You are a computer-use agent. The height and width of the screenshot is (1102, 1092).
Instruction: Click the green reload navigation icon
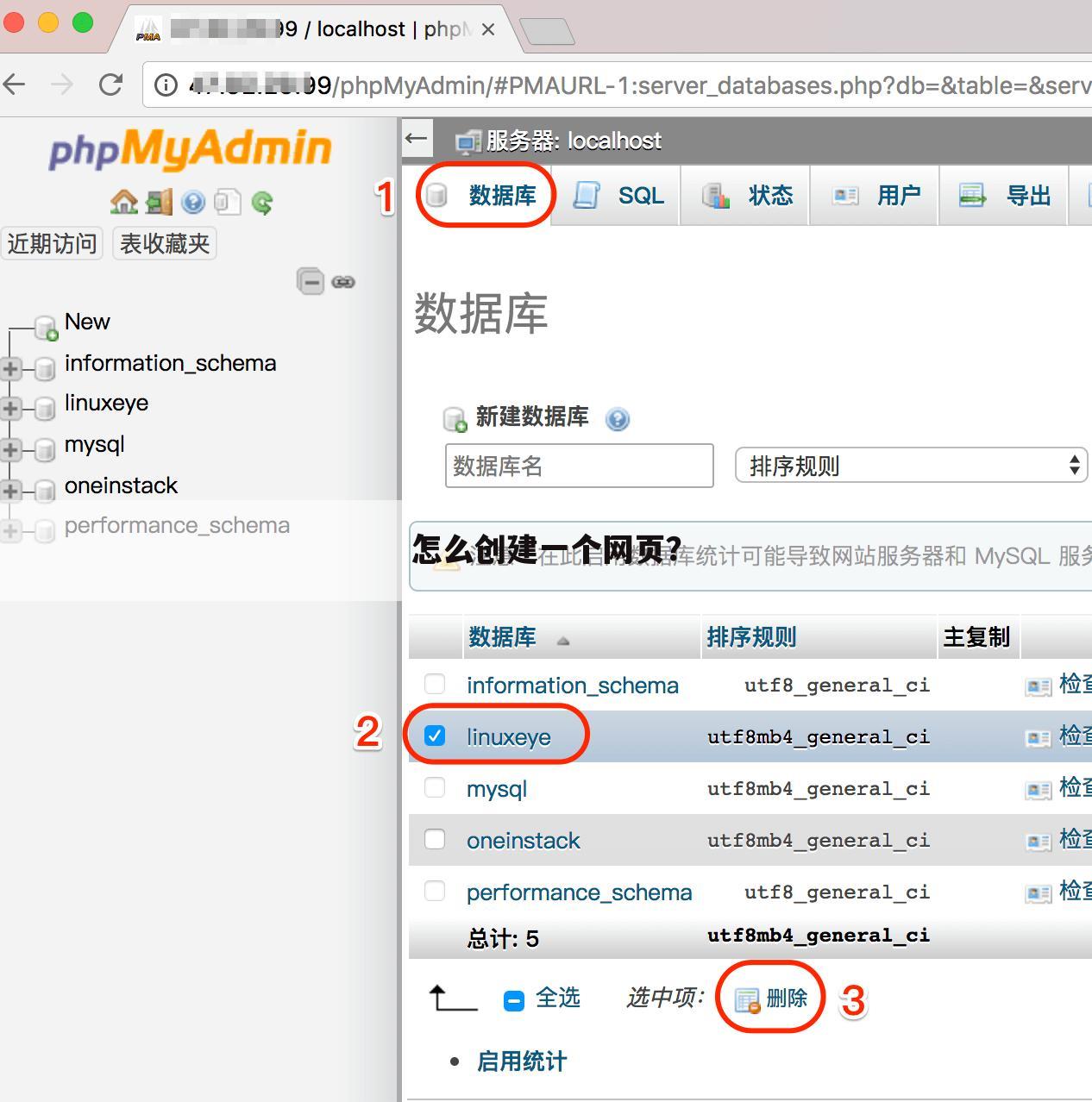coord(262,202)
